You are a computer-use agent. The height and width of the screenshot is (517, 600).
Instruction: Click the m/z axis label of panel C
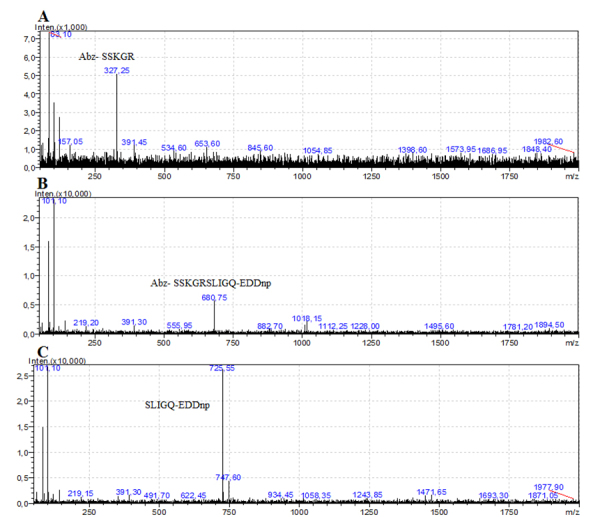point(572,512)
